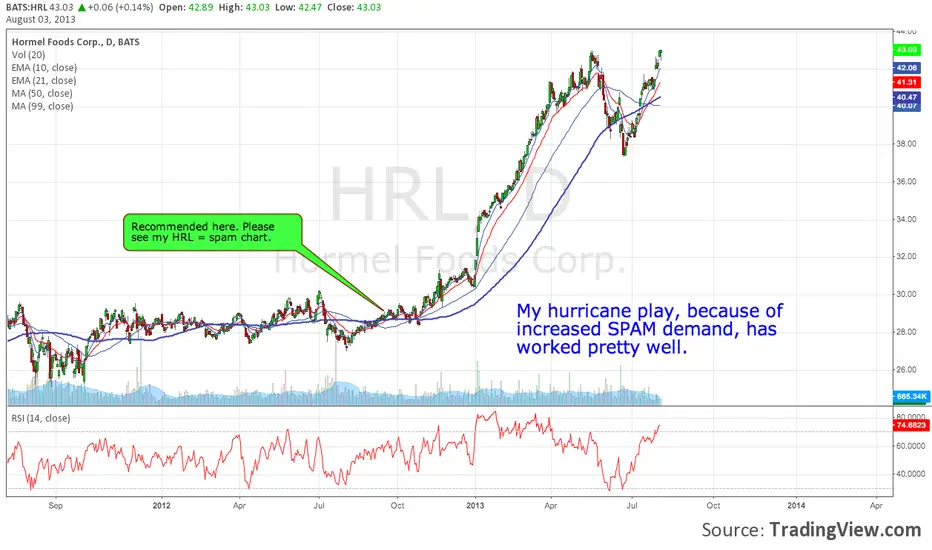Screen dimensions: 932x550
Task: Click the red 41.31 EMA price tag
Action: [906, 82]
